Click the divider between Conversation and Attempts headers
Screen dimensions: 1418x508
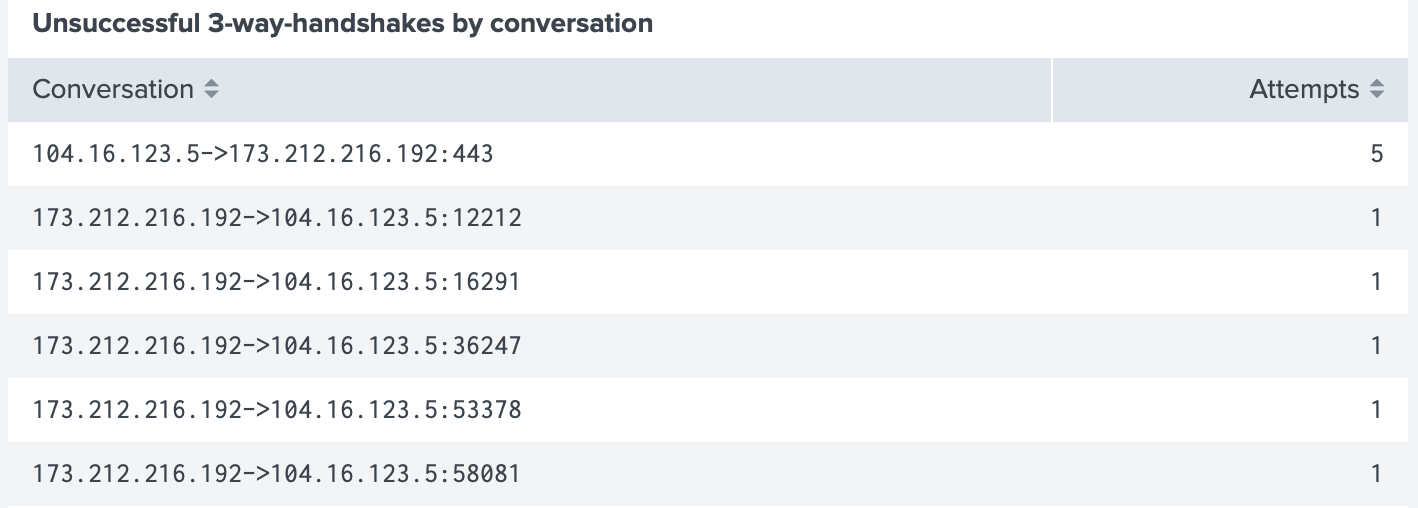coord(1052,90)
